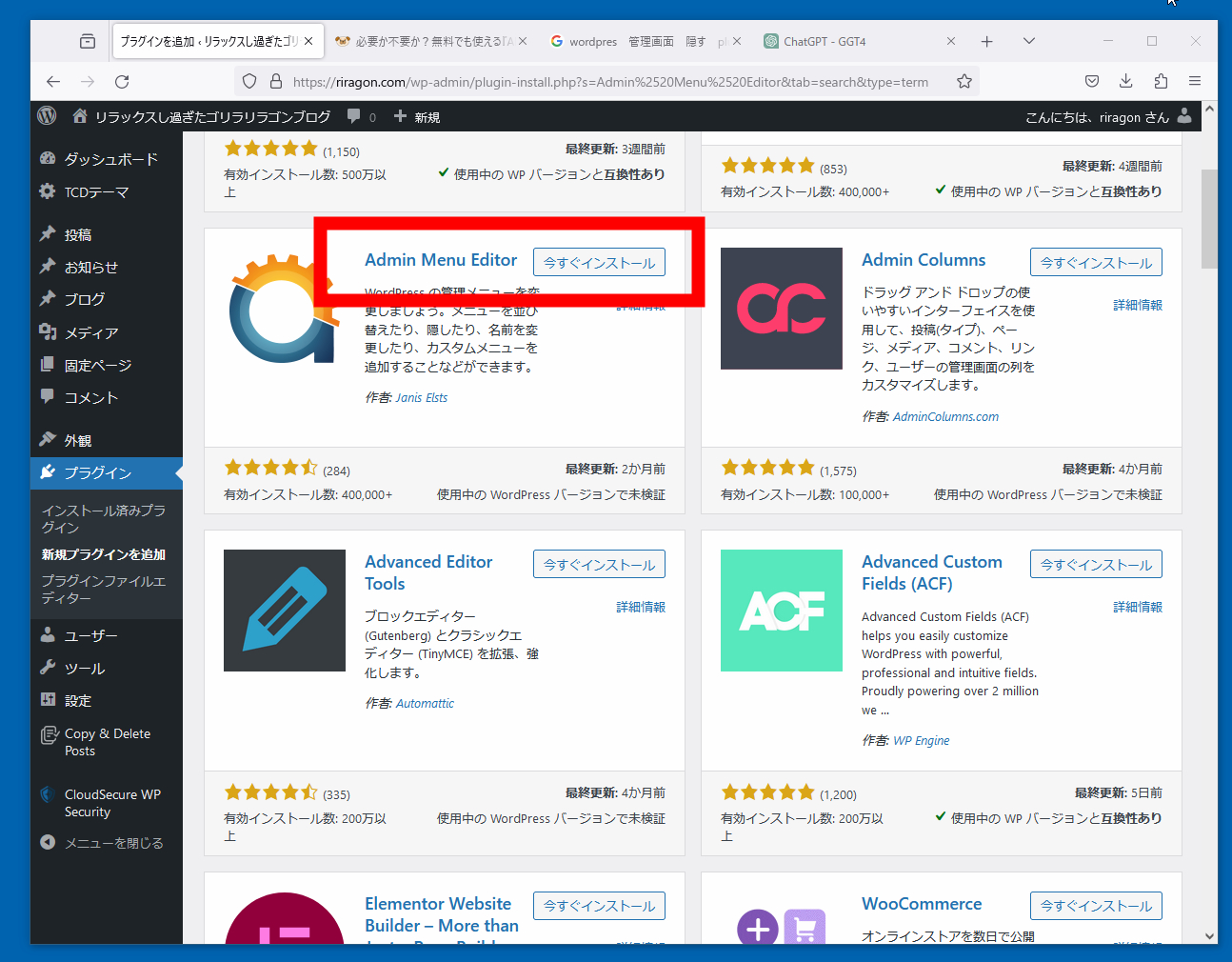Click the browser URL address field

point(609,82)
